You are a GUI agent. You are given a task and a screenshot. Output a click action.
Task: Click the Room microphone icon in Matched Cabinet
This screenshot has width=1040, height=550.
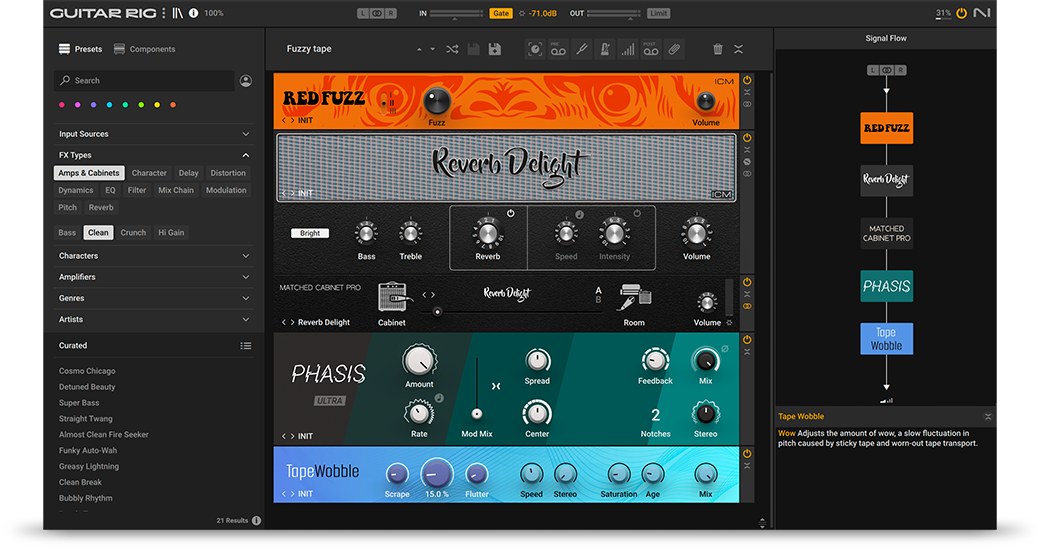pos(634,297)
